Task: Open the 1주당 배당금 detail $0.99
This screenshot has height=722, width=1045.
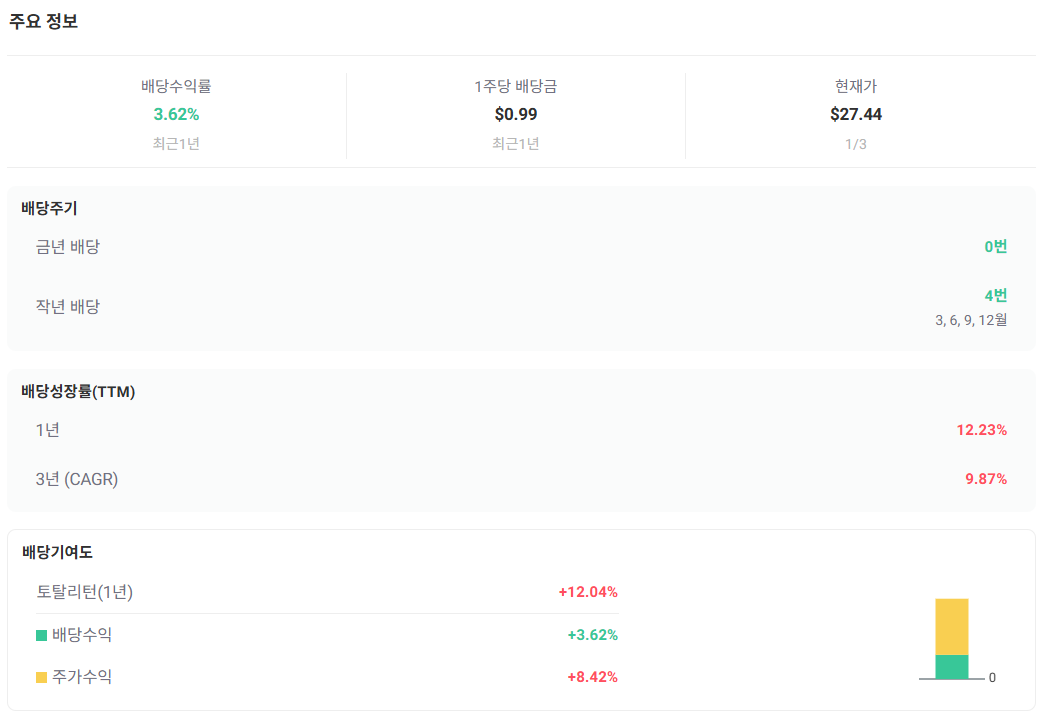Action: [517, 114]
